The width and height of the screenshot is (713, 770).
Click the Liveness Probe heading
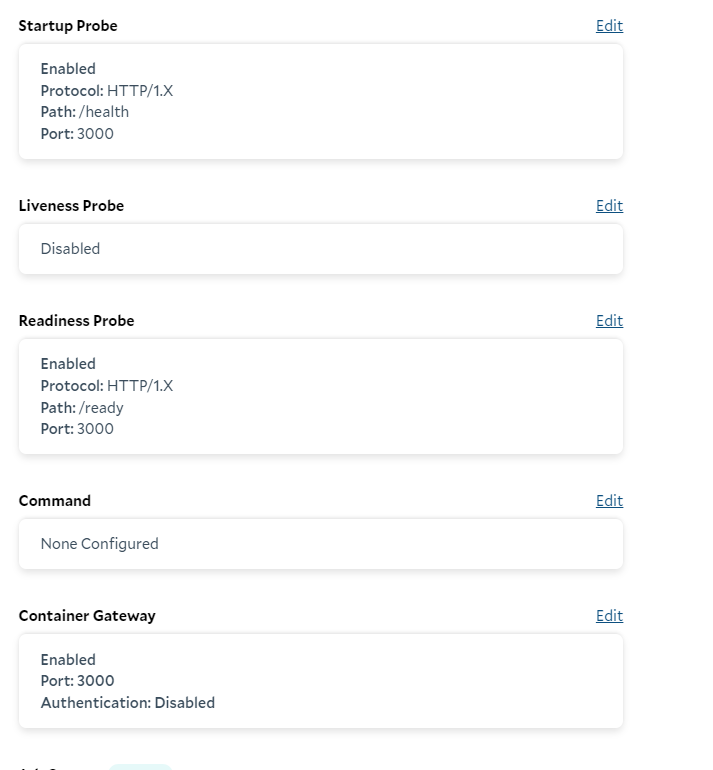71,205
